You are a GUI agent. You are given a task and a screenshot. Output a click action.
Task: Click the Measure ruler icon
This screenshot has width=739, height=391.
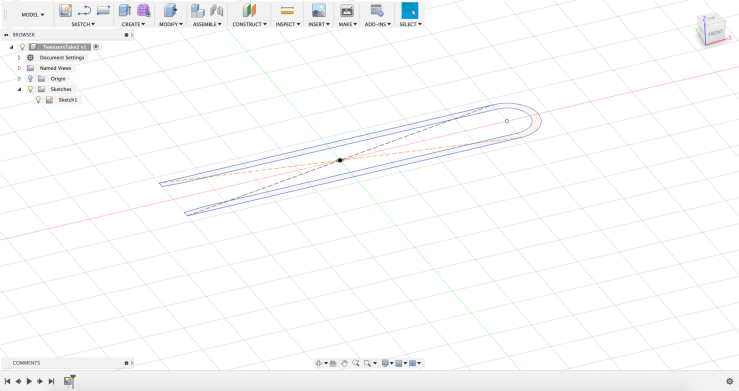pos(287,10)
